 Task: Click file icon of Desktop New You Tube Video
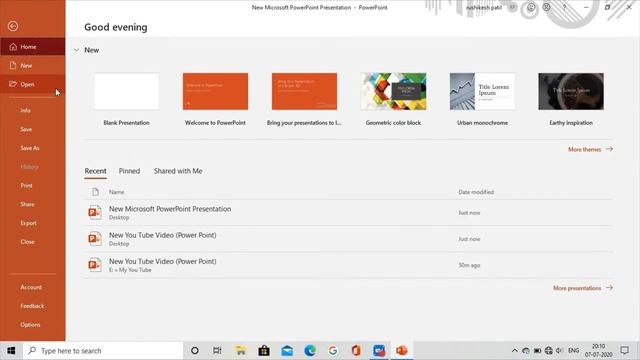point(95,239)
